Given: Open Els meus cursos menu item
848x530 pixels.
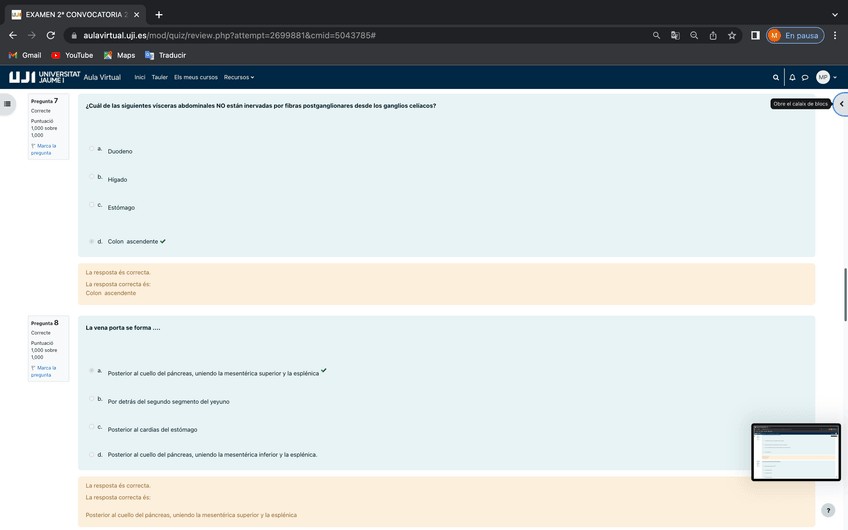Looking at the screenshot, I should click(x=195, y=77).
